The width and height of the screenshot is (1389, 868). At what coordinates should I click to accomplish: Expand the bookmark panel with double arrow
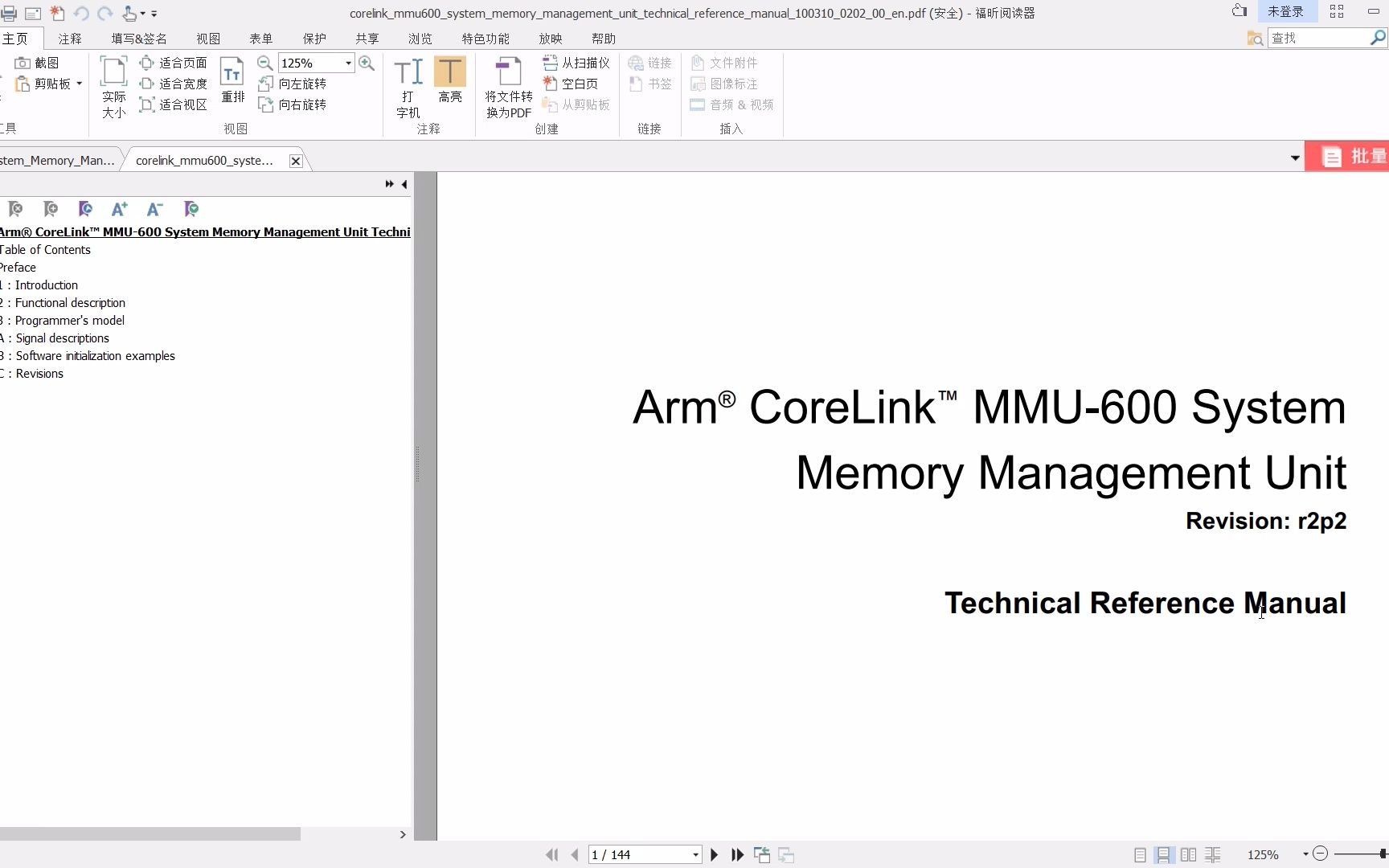coord(390,184)
